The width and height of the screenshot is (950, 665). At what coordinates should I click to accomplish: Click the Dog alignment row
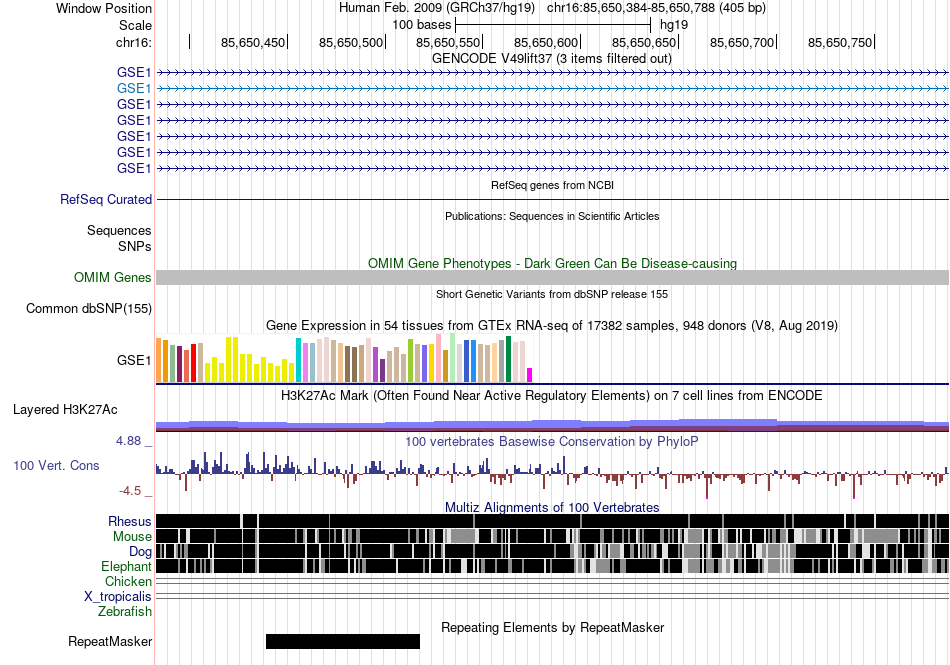[x=553, y=551]
